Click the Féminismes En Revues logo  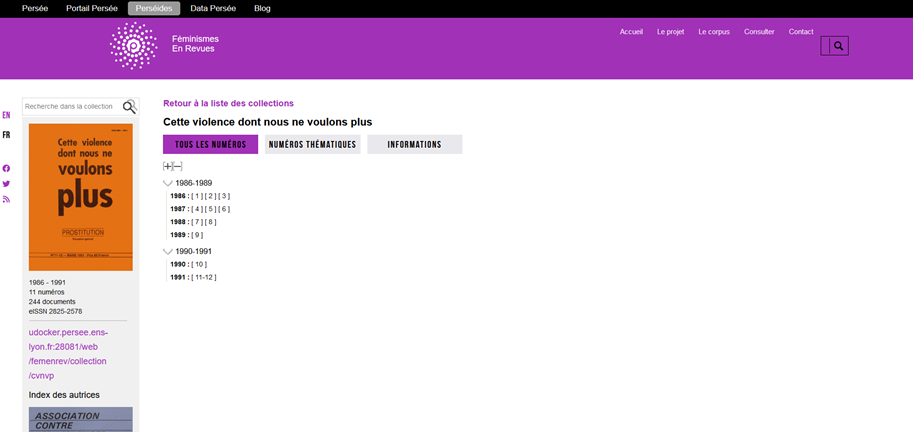[133, 45]
